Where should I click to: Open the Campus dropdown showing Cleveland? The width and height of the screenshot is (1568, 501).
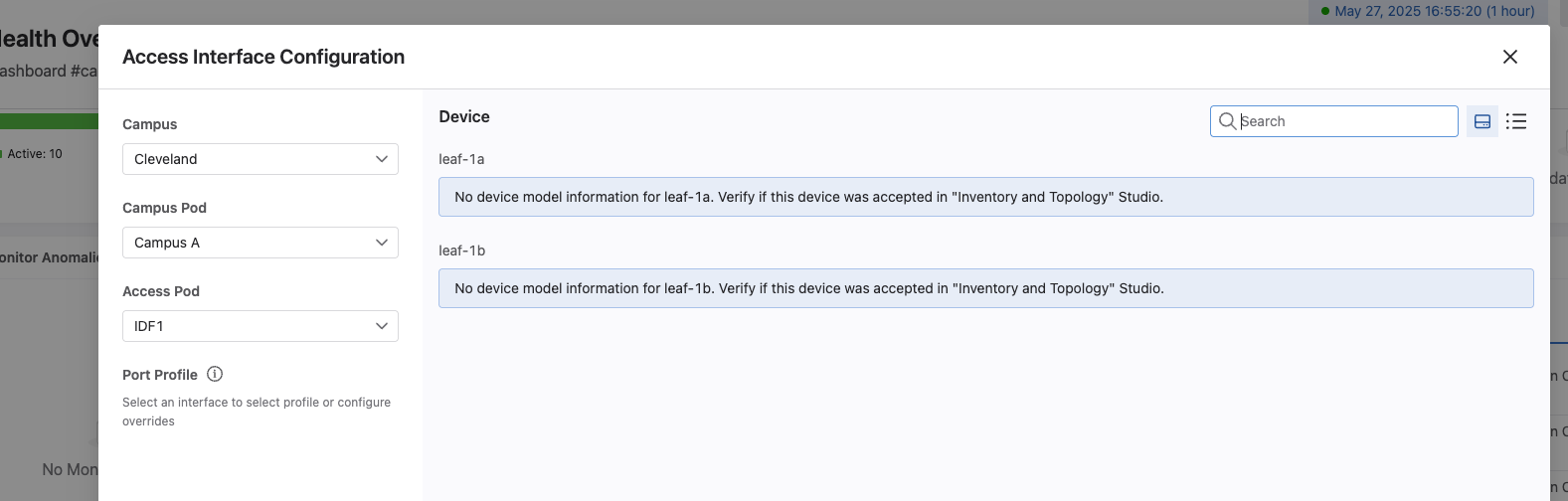260,159
